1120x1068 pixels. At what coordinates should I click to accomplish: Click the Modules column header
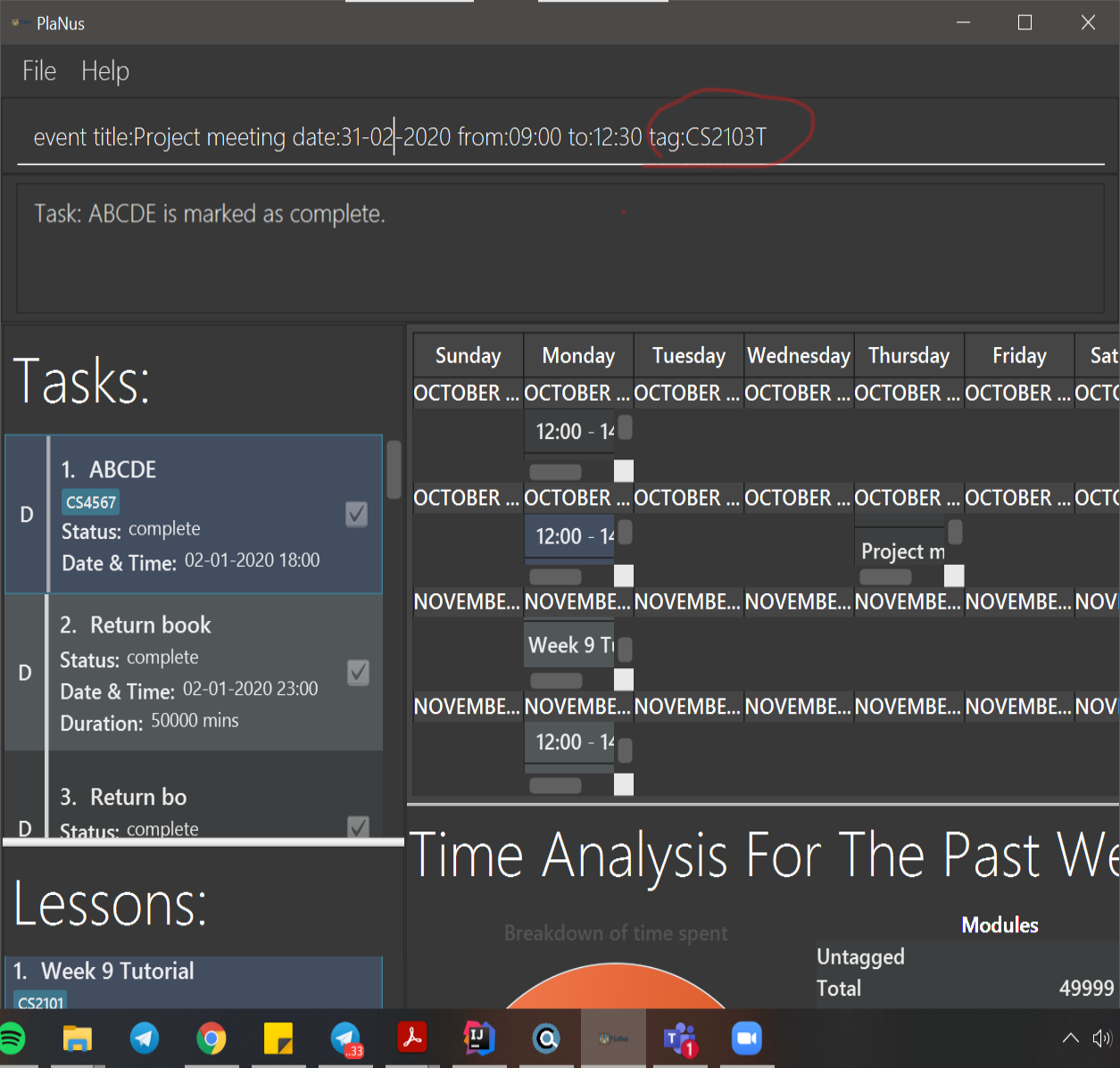tap(1000, 925)
